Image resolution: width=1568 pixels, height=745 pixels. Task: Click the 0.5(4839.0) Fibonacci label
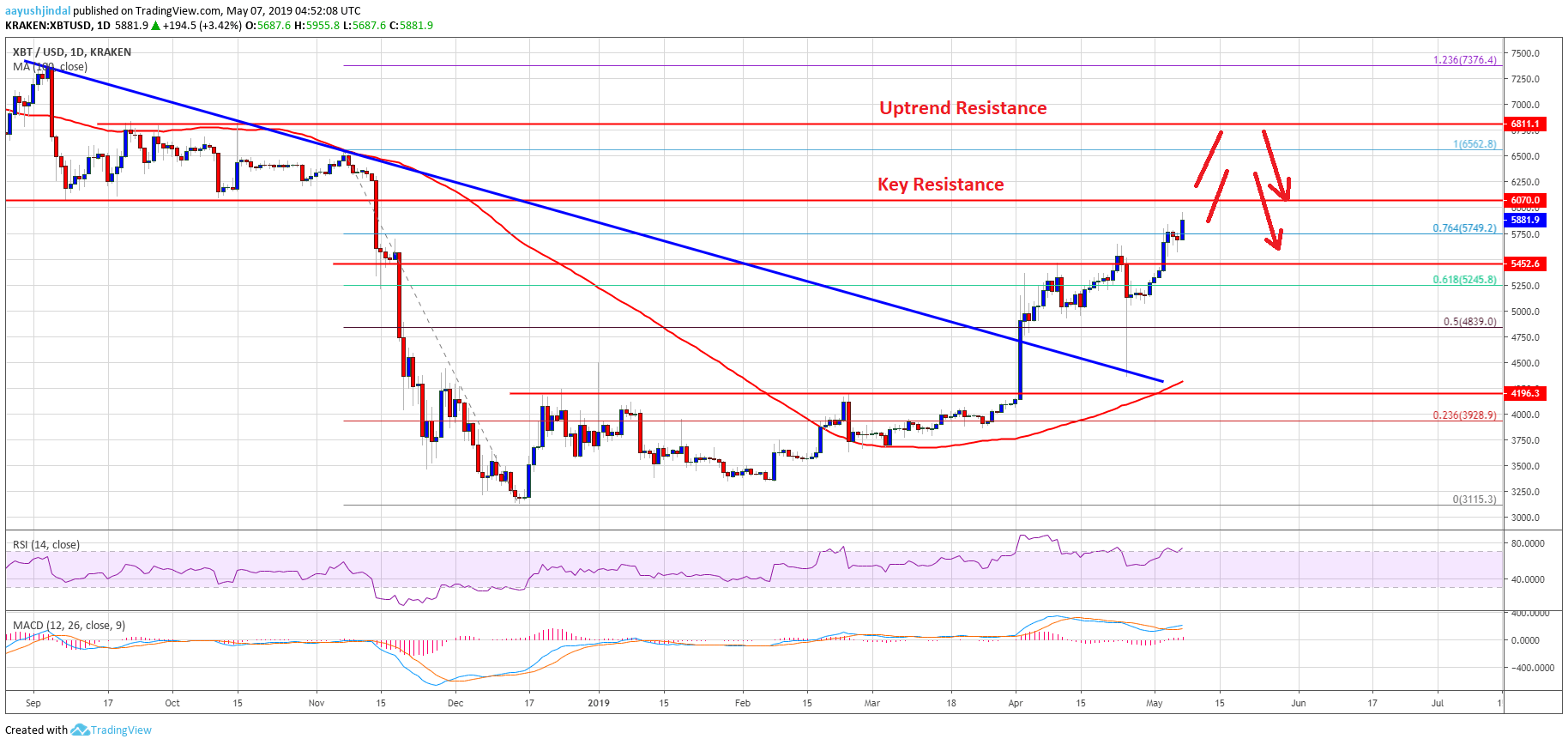coord(1470,322)
